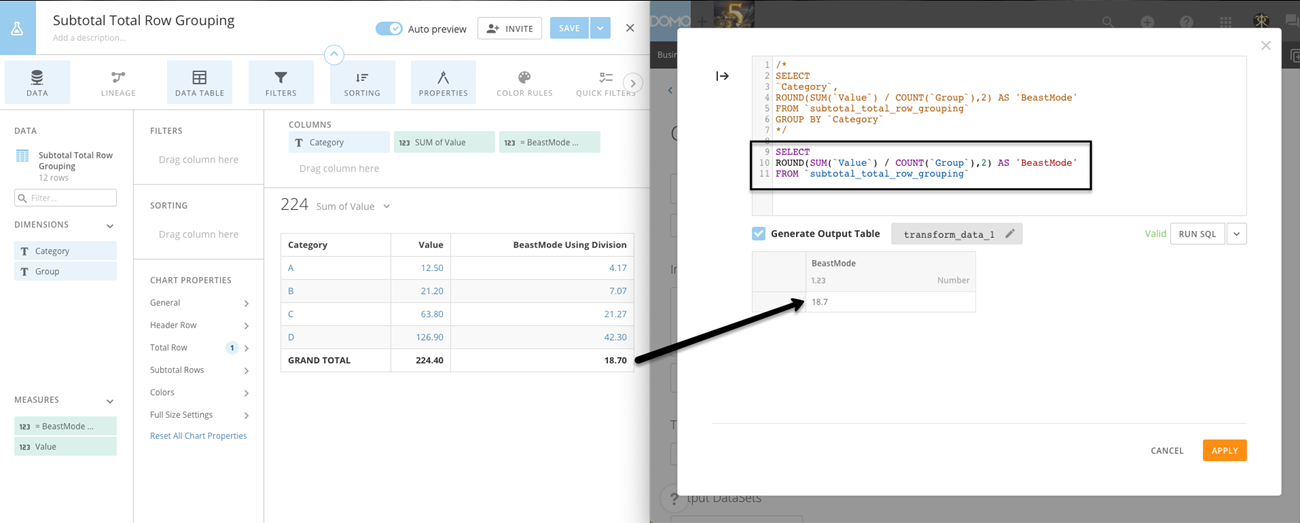Open the RUN SQL dropdown arrow

1237,234
